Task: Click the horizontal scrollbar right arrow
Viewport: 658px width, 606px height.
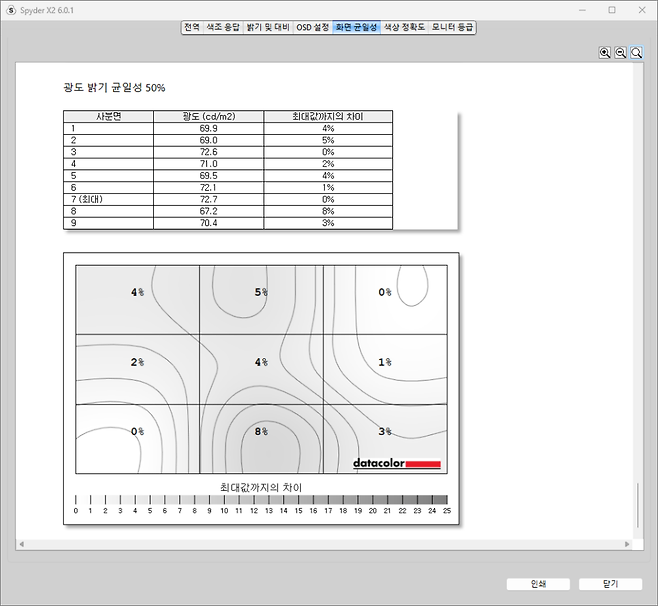Action: [x=626, y=544]
